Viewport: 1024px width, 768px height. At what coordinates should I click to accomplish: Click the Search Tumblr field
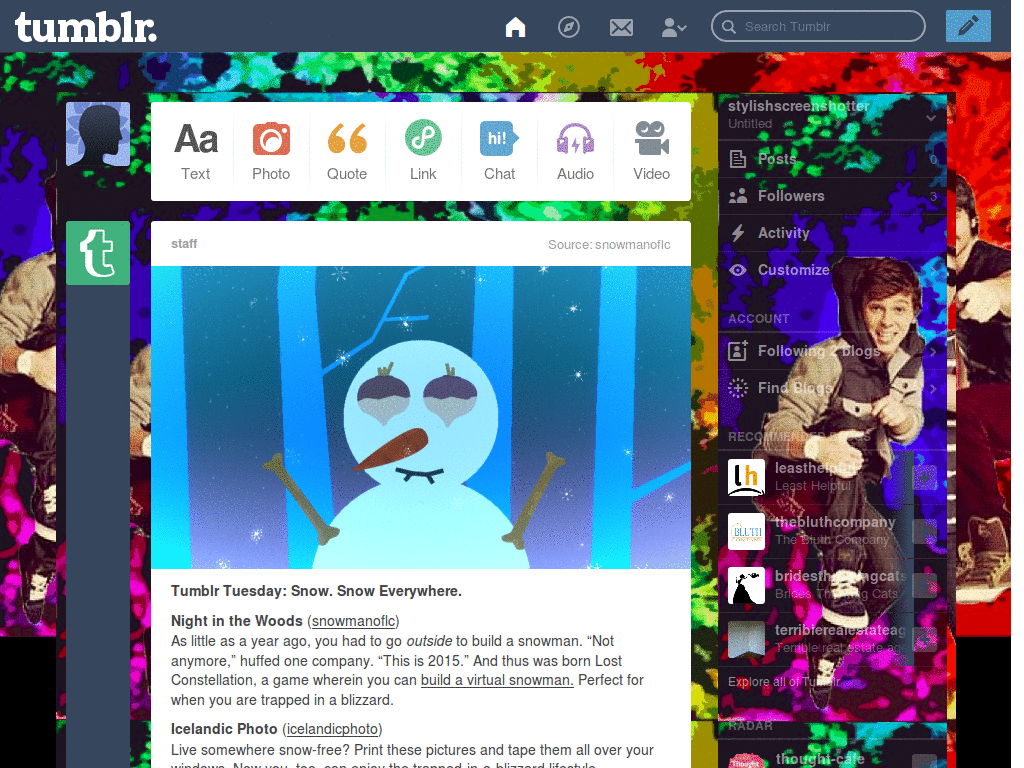pos(818,26)
